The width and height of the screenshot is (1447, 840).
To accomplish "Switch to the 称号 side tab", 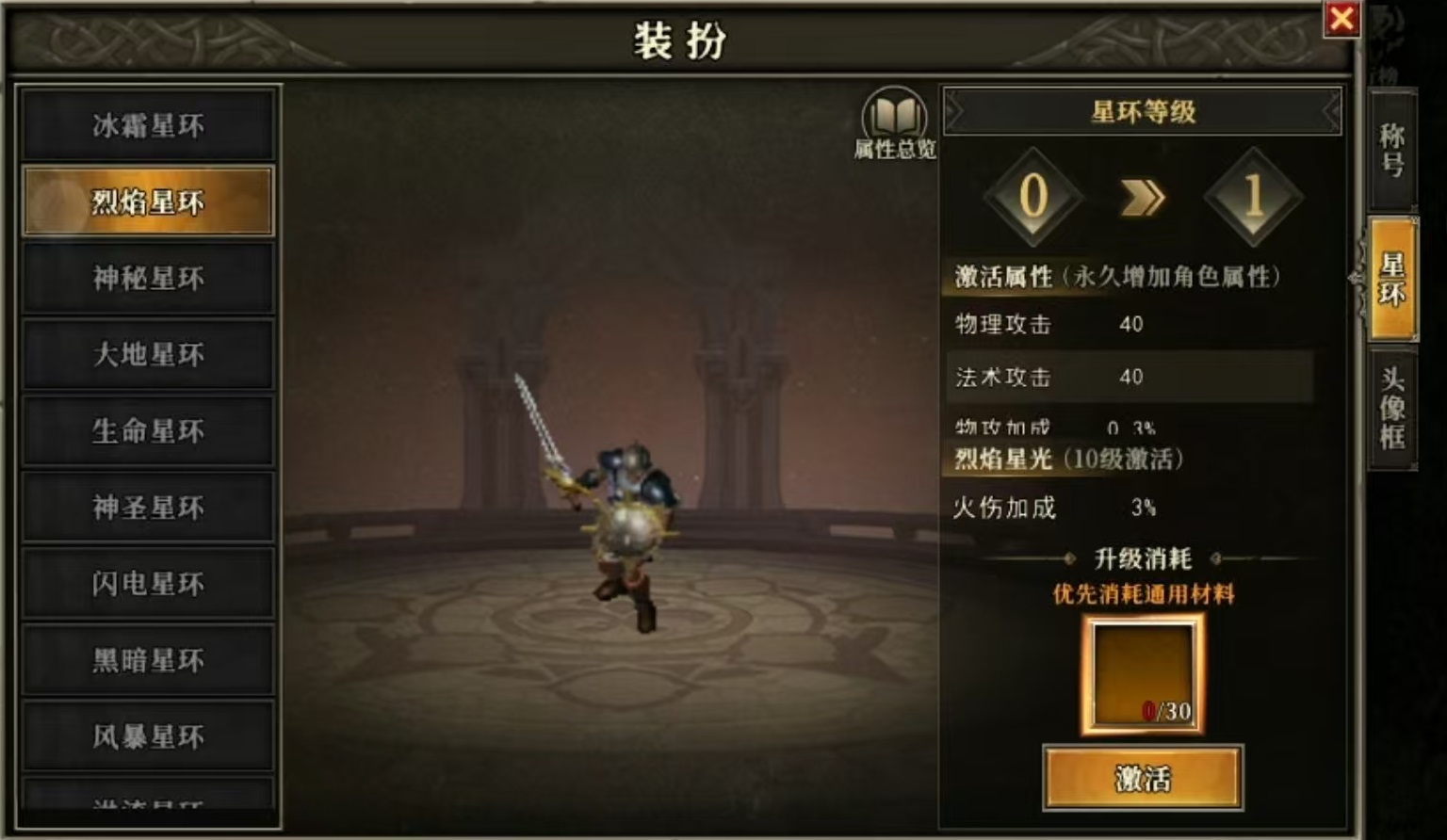I will [1392, 151].
